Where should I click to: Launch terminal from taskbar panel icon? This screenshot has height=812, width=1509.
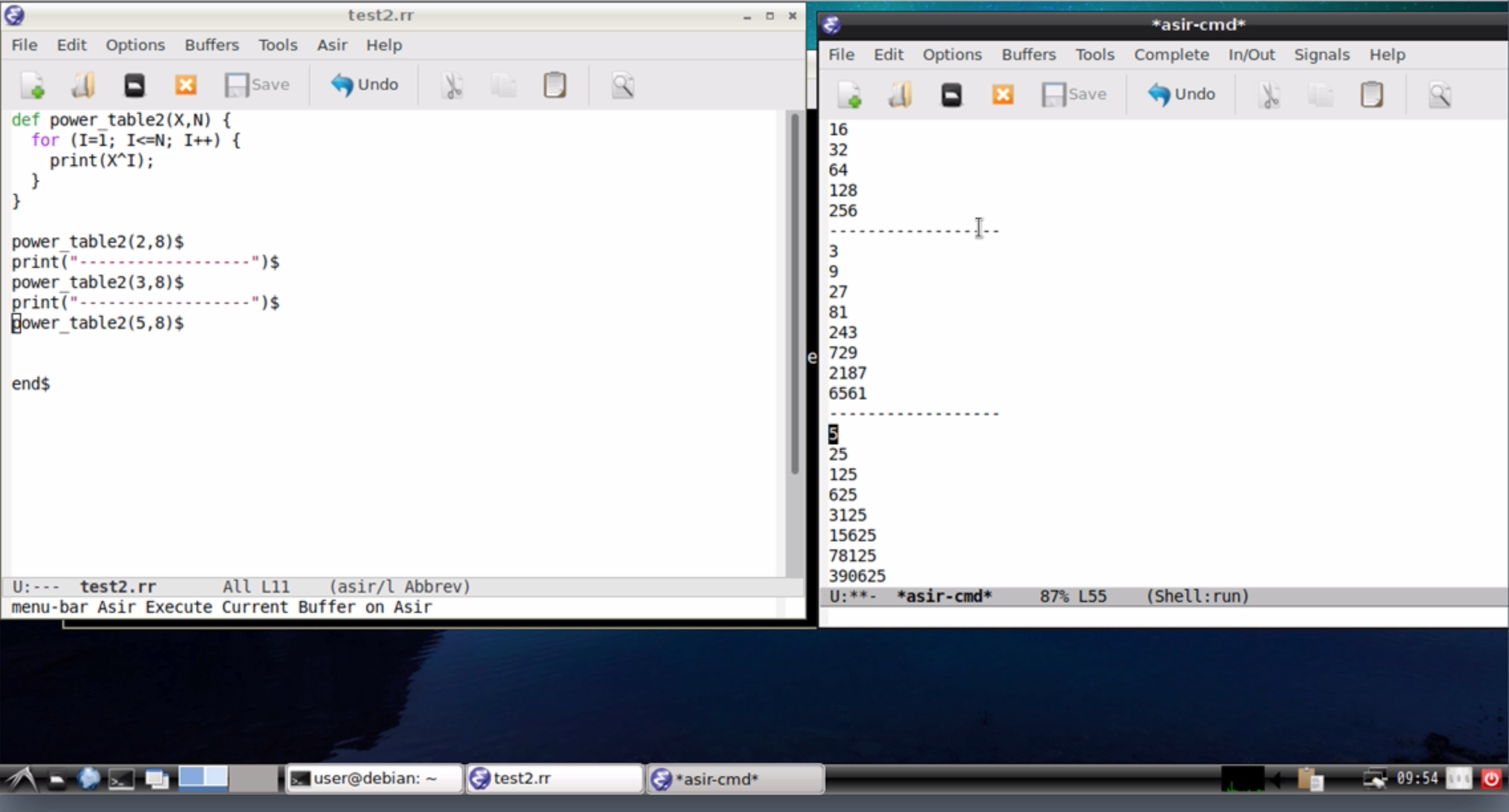point(121,779)
